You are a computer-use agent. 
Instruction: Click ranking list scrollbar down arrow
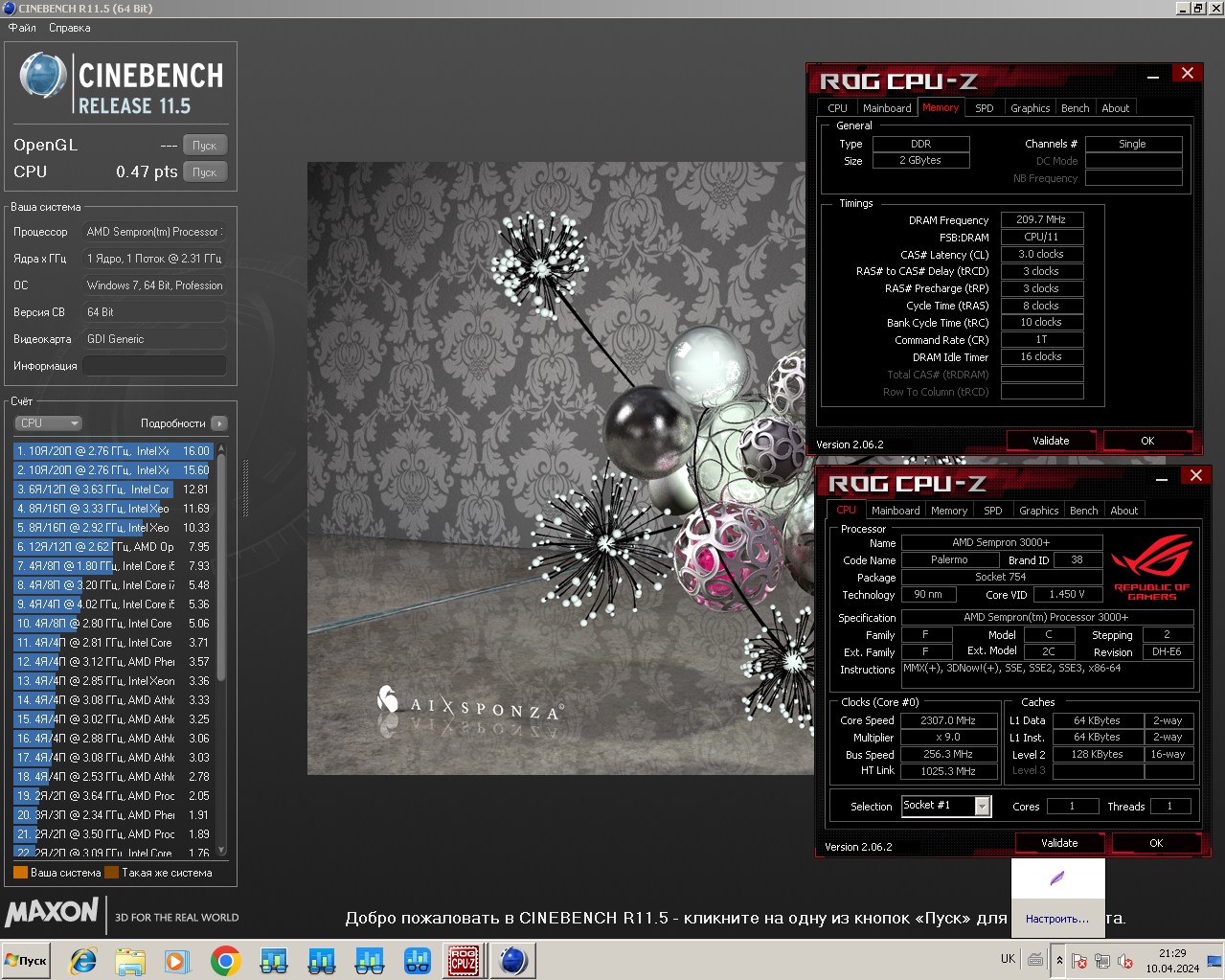pyautogui.click(x=222, y=849)
